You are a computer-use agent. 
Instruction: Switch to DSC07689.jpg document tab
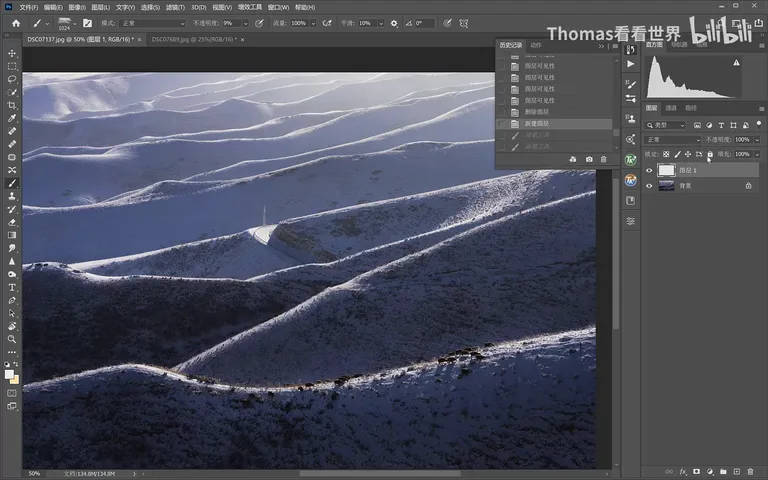(194, 39)
